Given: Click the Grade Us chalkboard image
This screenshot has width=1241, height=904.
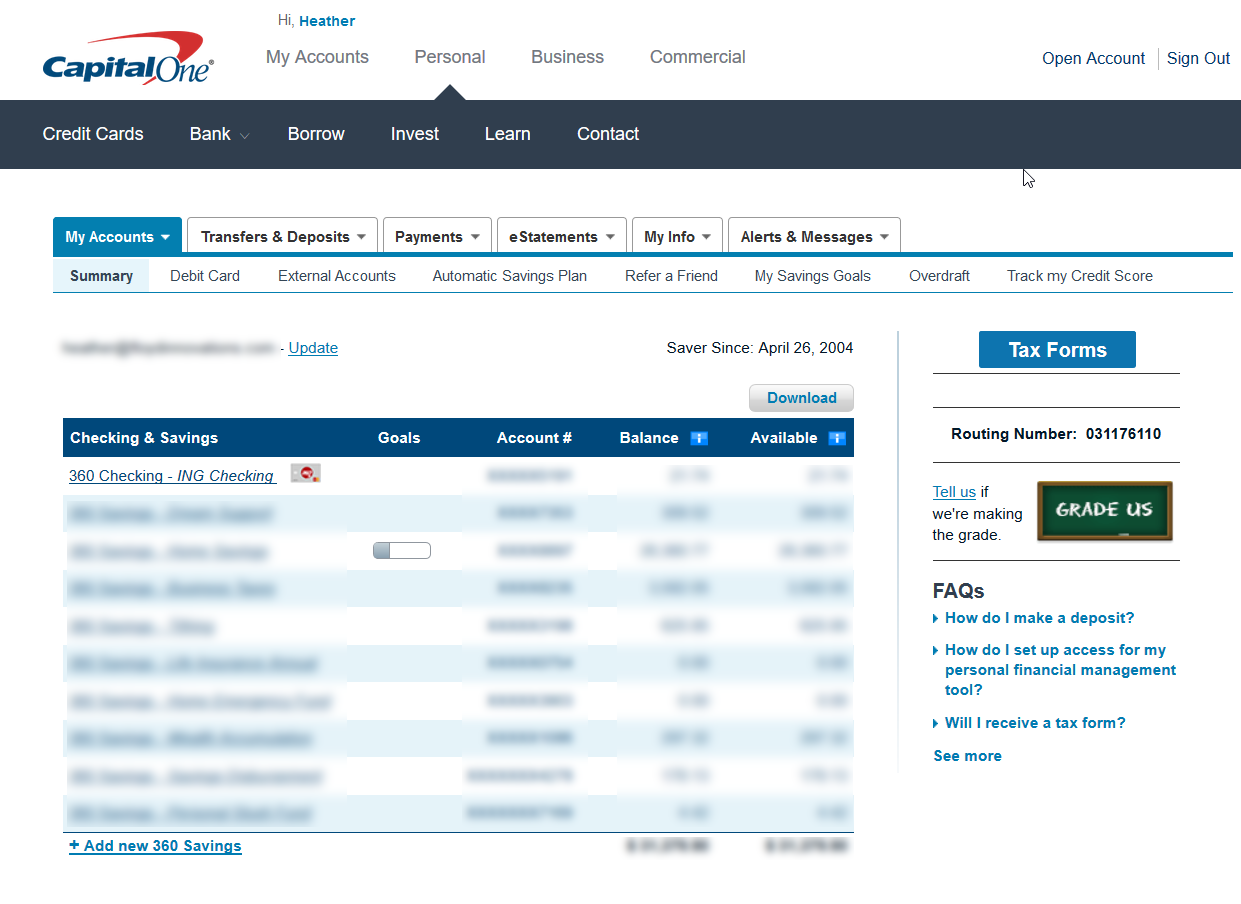Looking at the screenshot, I should (x=1104, y=511).
